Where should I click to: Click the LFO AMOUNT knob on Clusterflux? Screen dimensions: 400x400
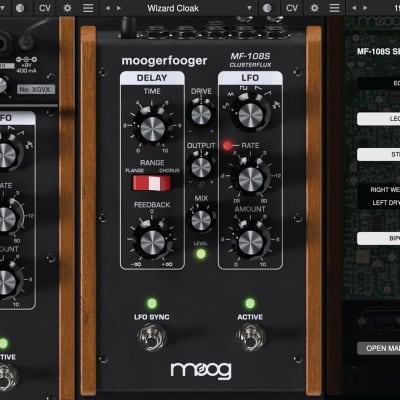[250, 242]
